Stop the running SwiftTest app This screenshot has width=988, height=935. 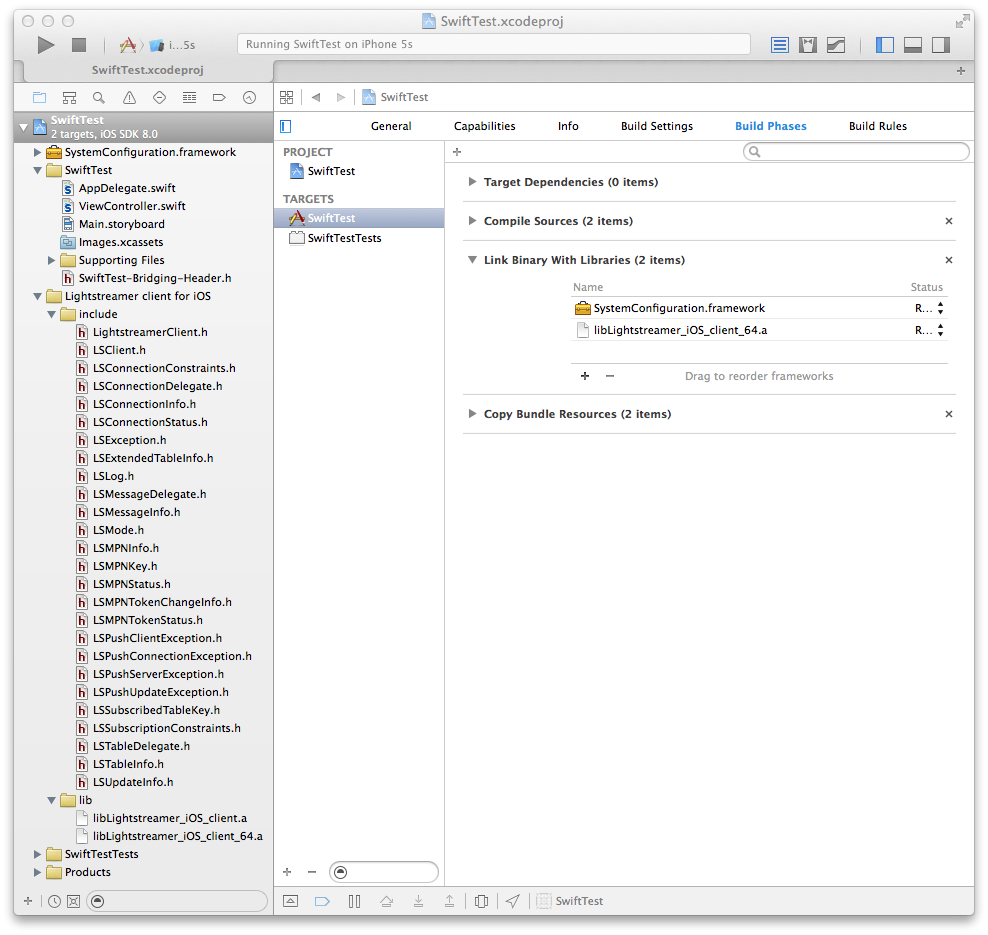click(x=79, y=45)
